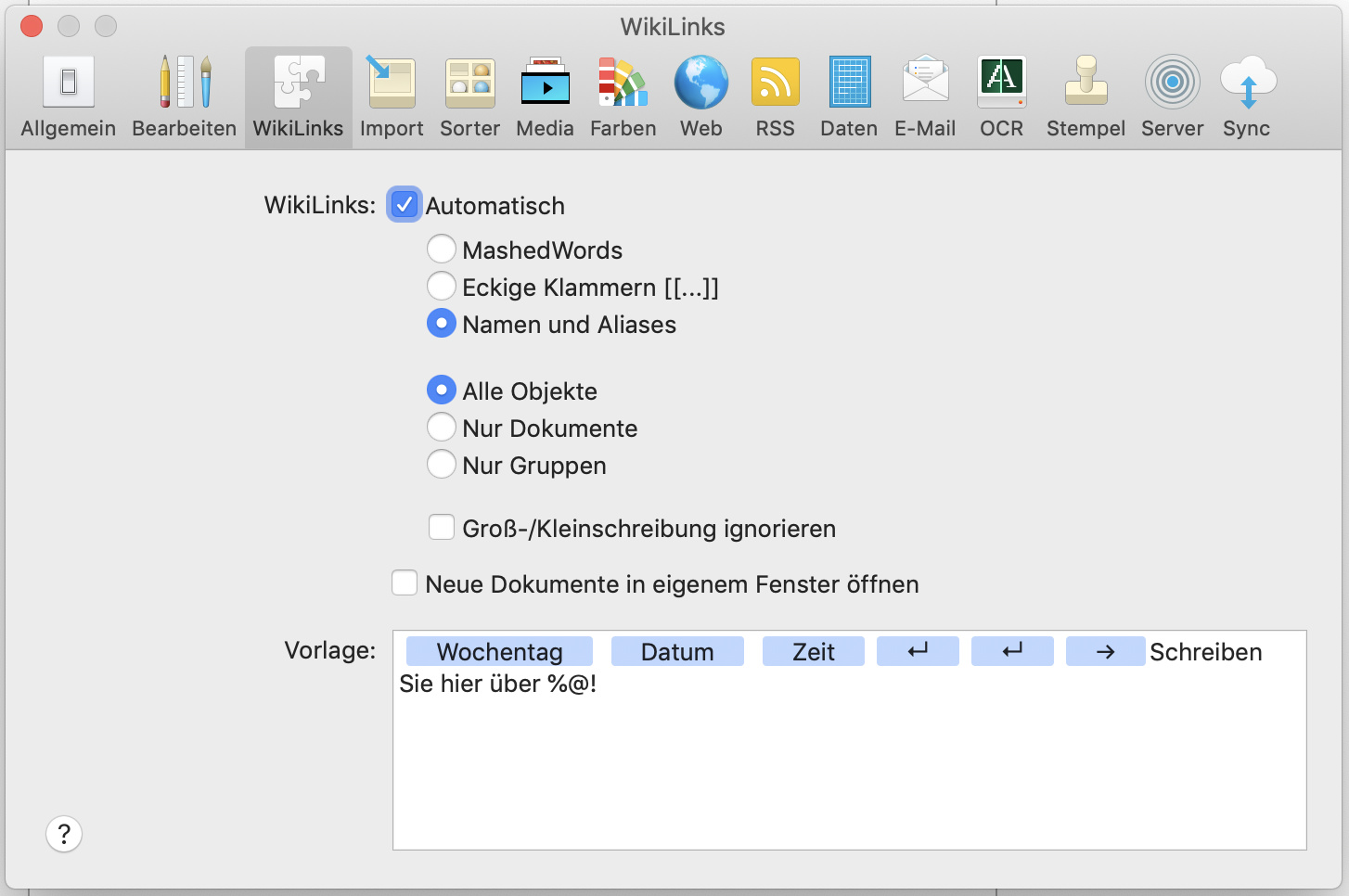
Task: Disable the Automatisch WikiLinks checkbox
Action: 405,205
